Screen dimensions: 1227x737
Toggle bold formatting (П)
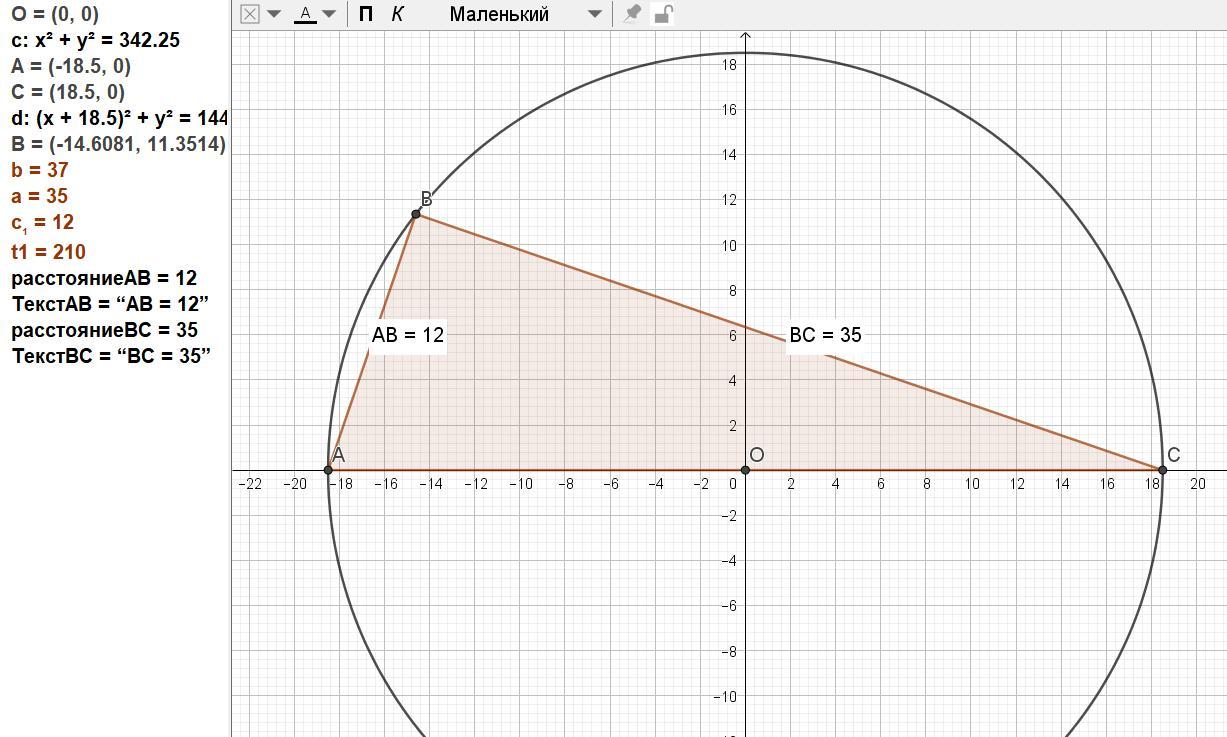coord(366,14)
